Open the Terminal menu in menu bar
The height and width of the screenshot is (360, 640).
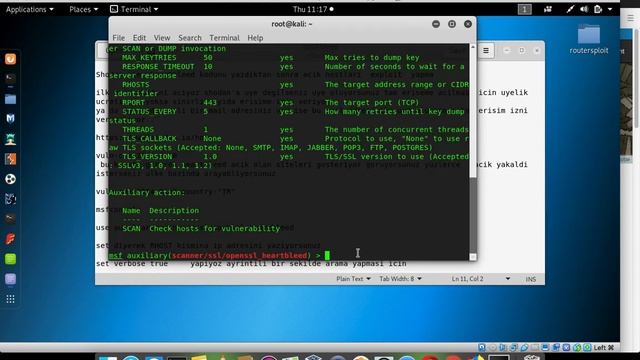pyautogui.click(x=224, y=38)
